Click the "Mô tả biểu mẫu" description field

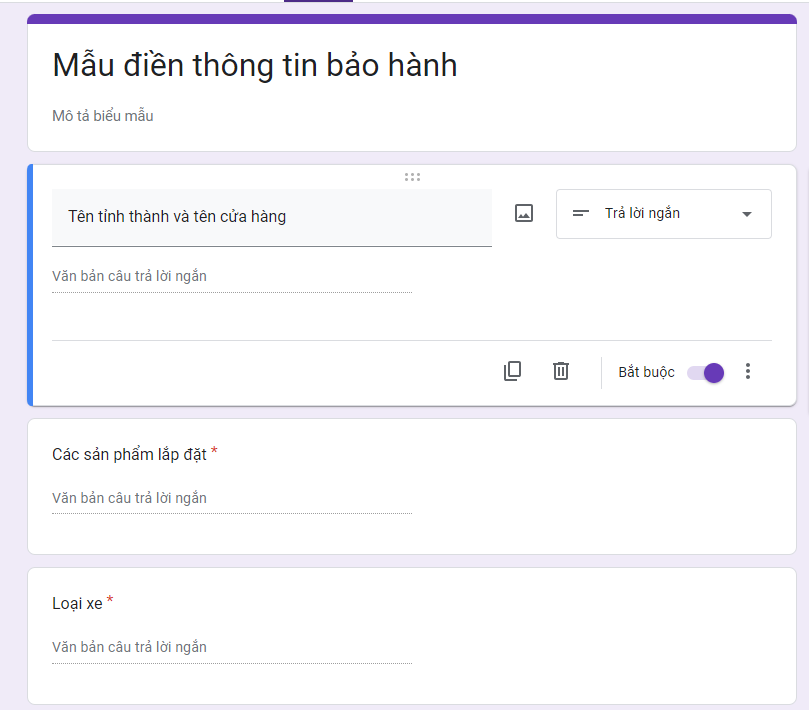(103, 116)
